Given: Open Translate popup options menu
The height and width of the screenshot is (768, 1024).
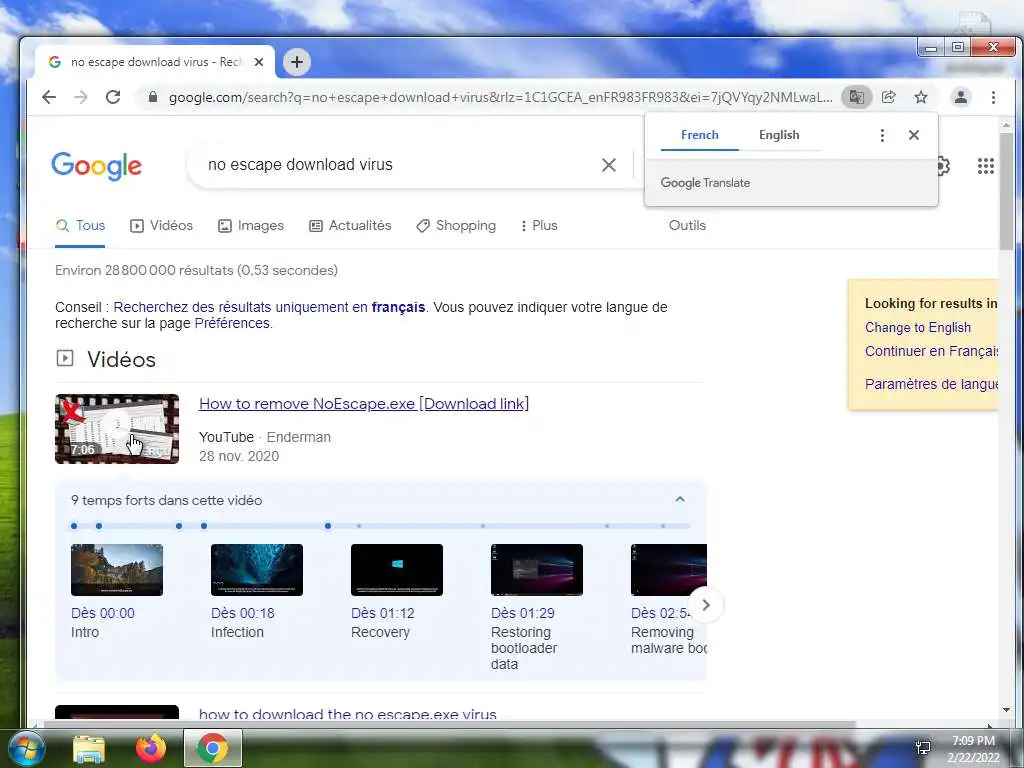Looking at the screenshot, I should (882, 135).
